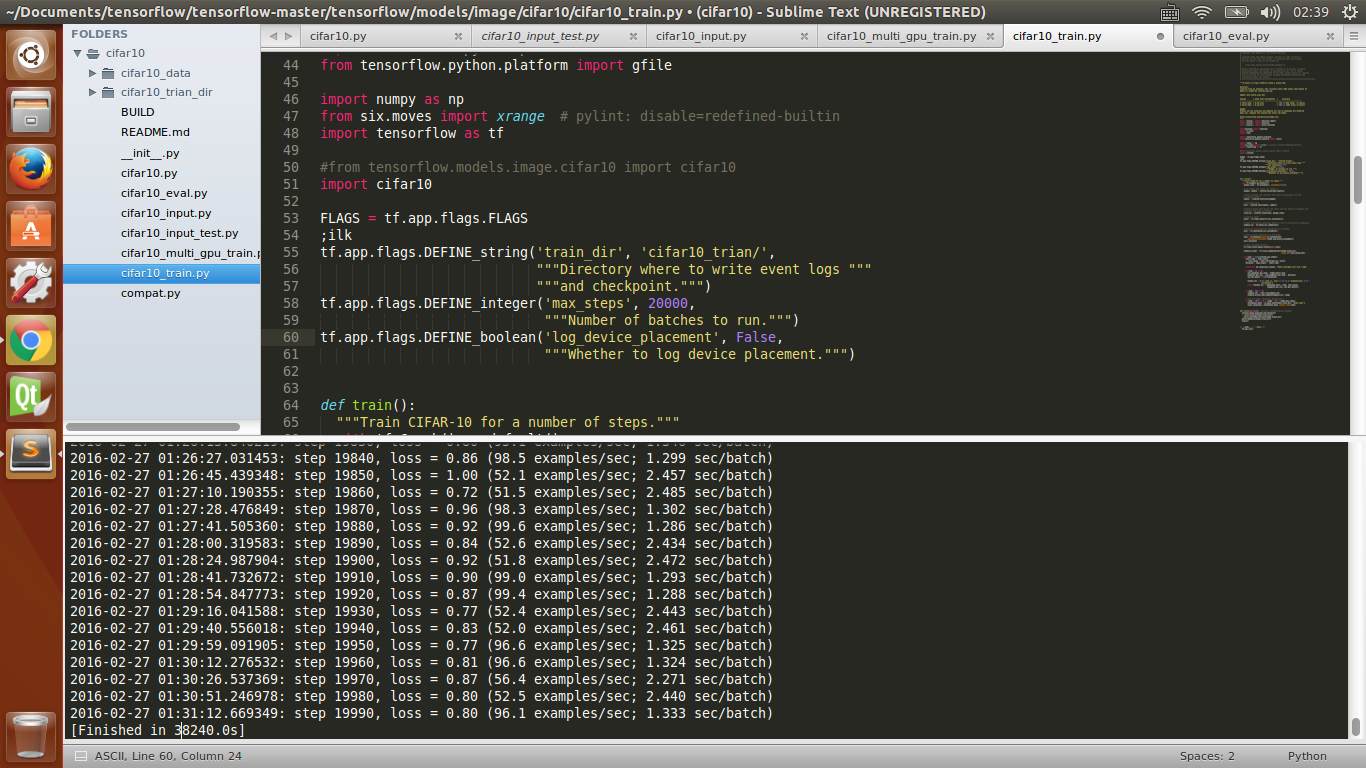Open the Wi-Fi network indicator
The height and width of the screenshot is (768, 1366).
tap(1202, 12)
